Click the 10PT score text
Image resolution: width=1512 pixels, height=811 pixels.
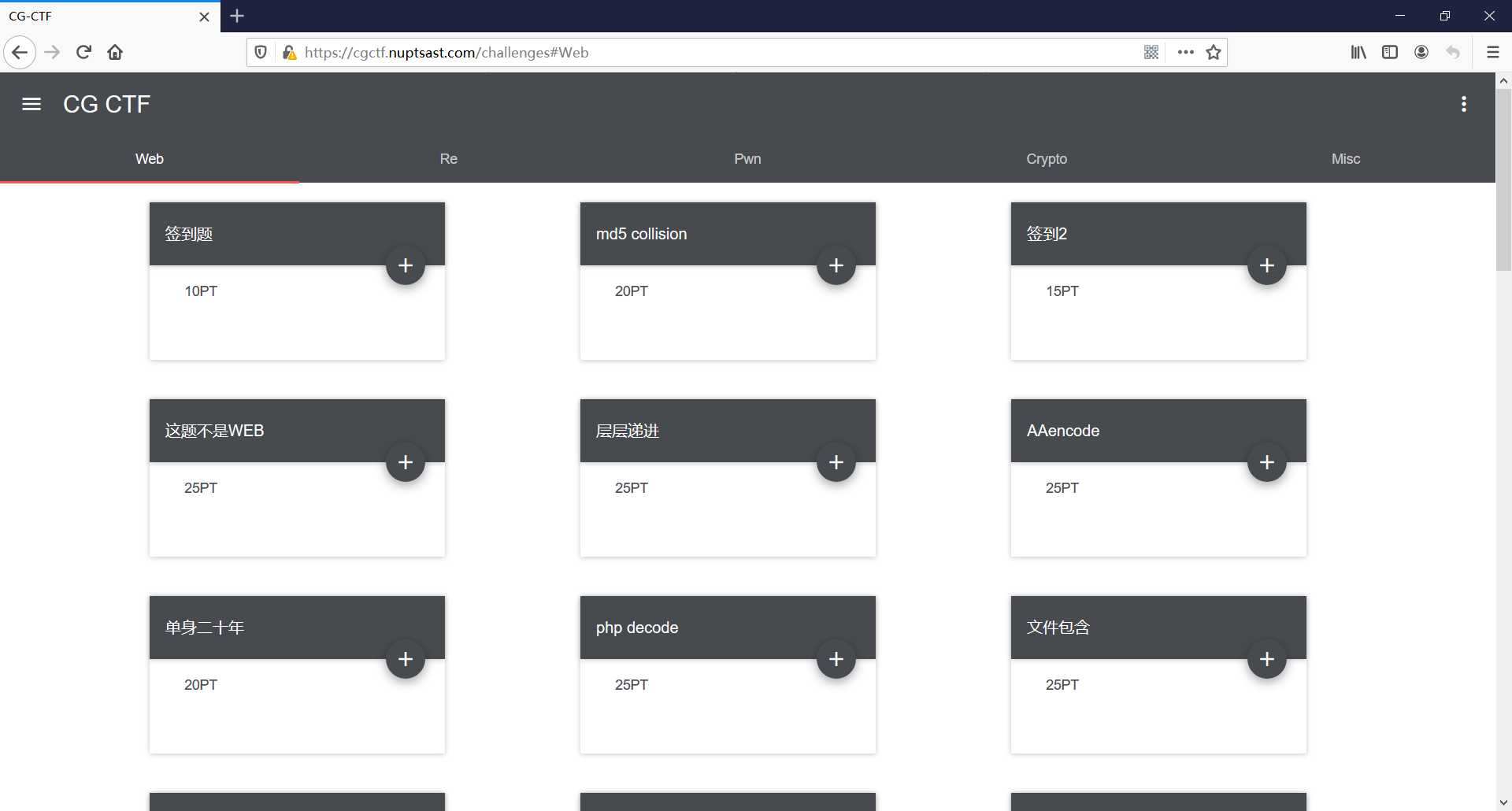point(201,291)
